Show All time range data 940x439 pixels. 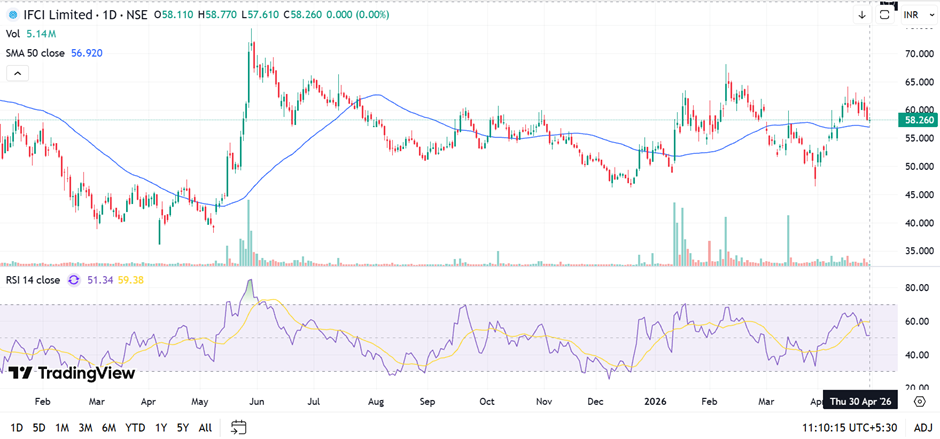pos(205,427)
